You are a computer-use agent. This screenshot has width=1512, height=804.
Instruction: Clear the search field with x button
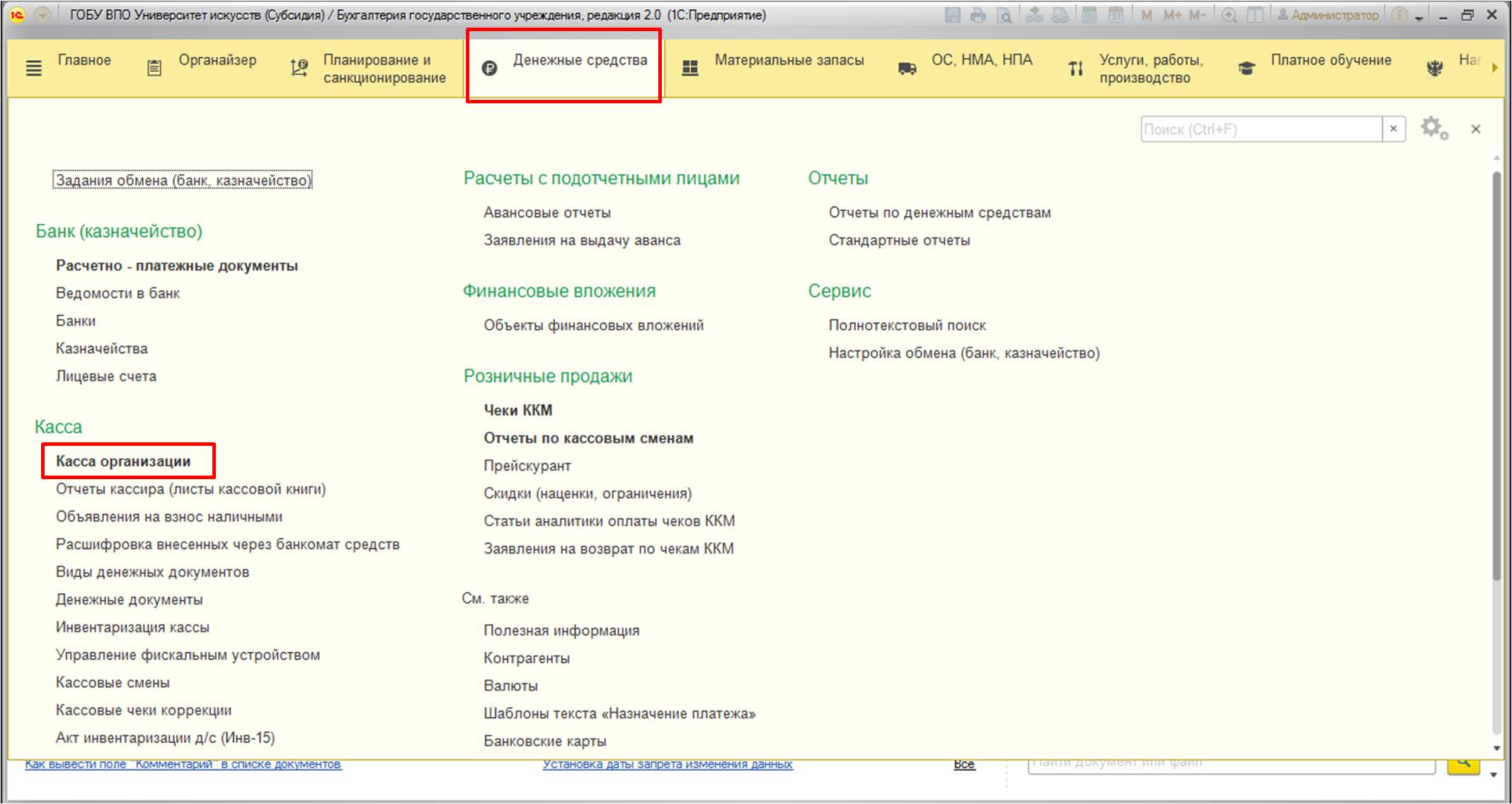coord(1393,129)
